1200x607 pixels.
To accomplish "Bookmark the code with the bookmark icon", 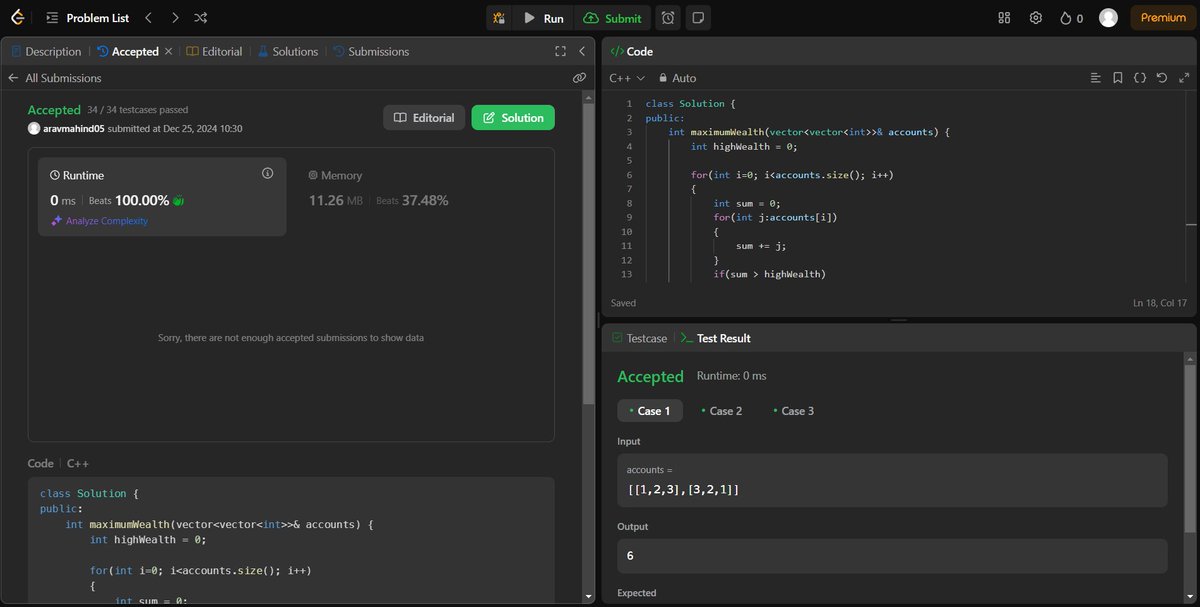I will click(1117, 77).
